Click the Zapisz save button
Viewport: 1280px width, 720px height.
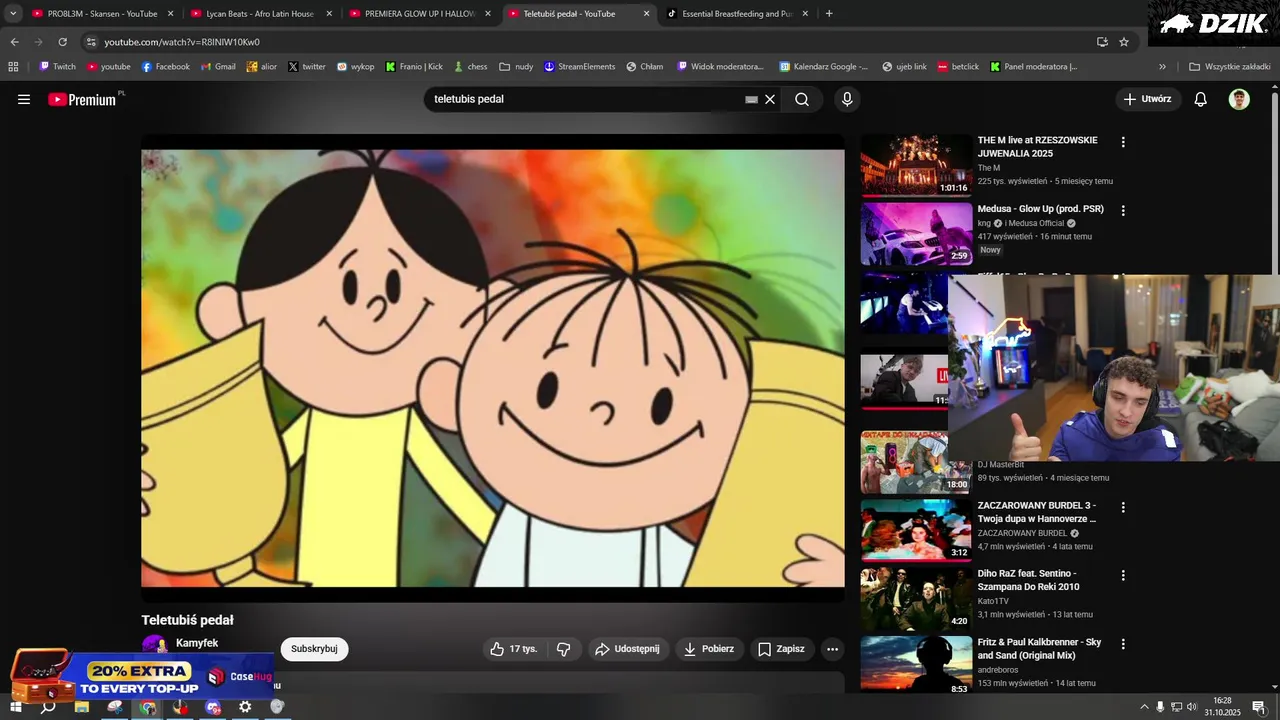point(781,649)
